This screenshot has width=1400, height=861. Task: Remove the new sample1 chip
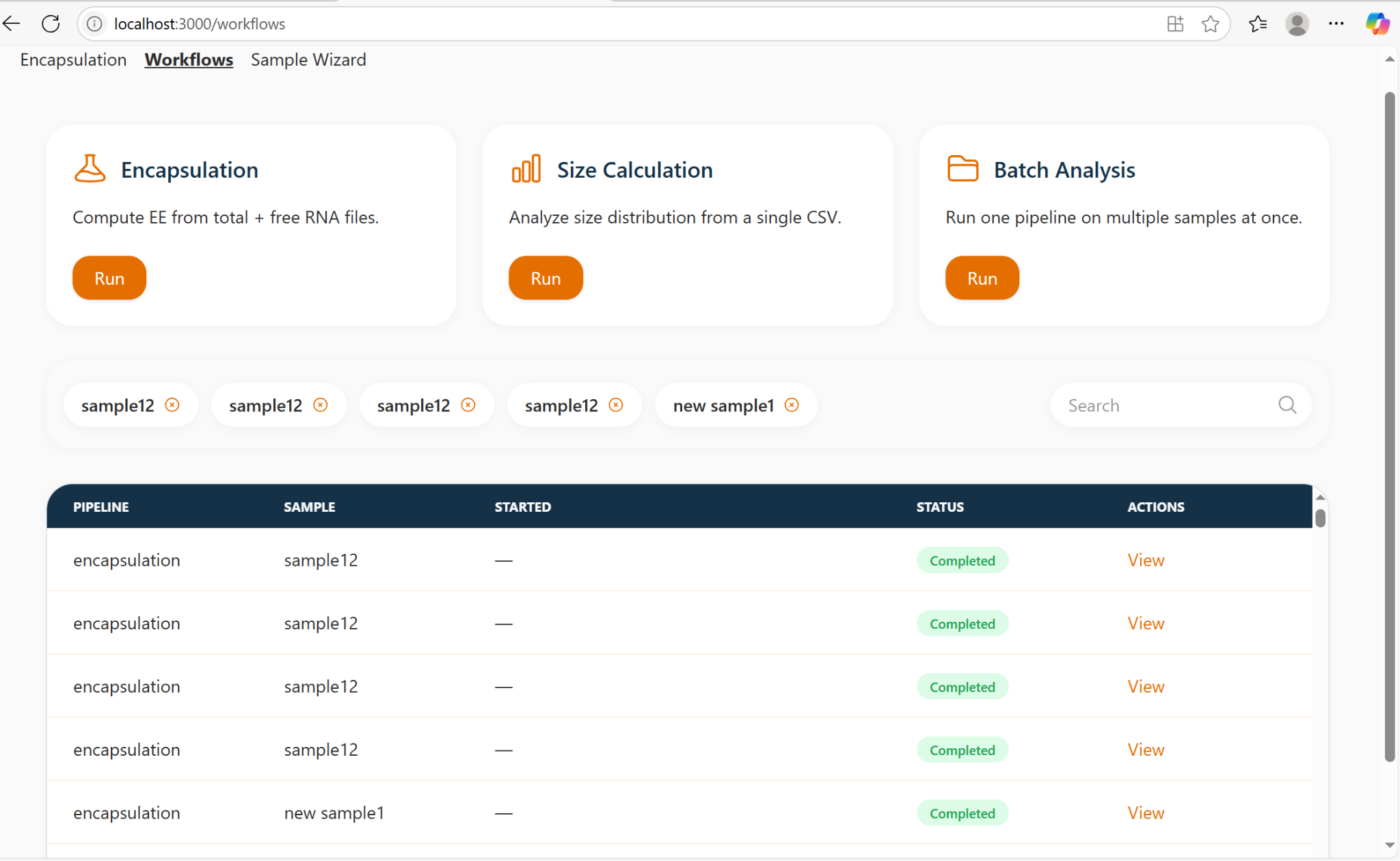(x=792, y=405)
